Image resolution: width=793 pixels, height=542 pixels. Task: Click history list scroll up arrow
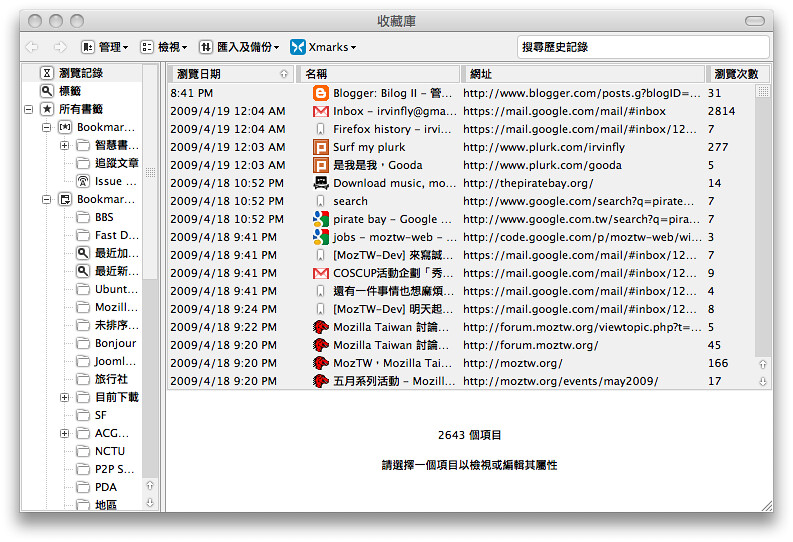point(763,364)
